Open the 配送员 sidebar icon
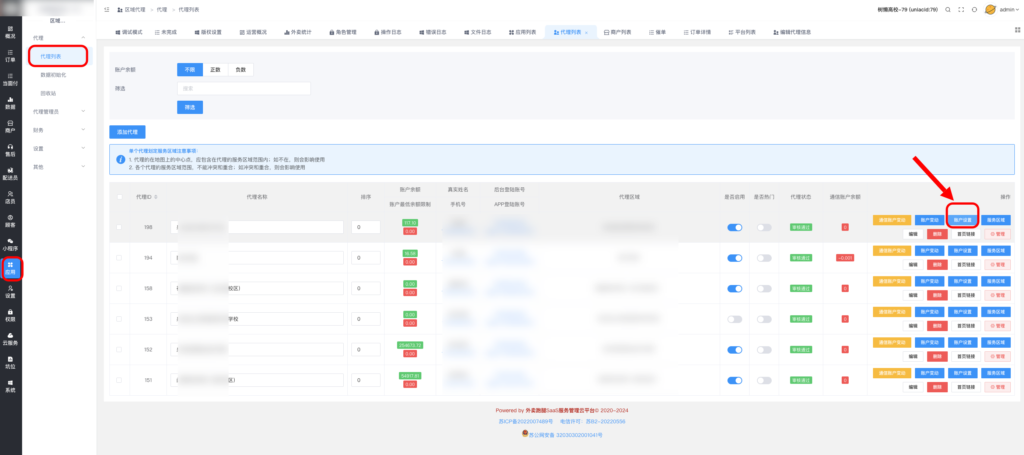The width and height of the screenshot is (1024, 455). 10,173
